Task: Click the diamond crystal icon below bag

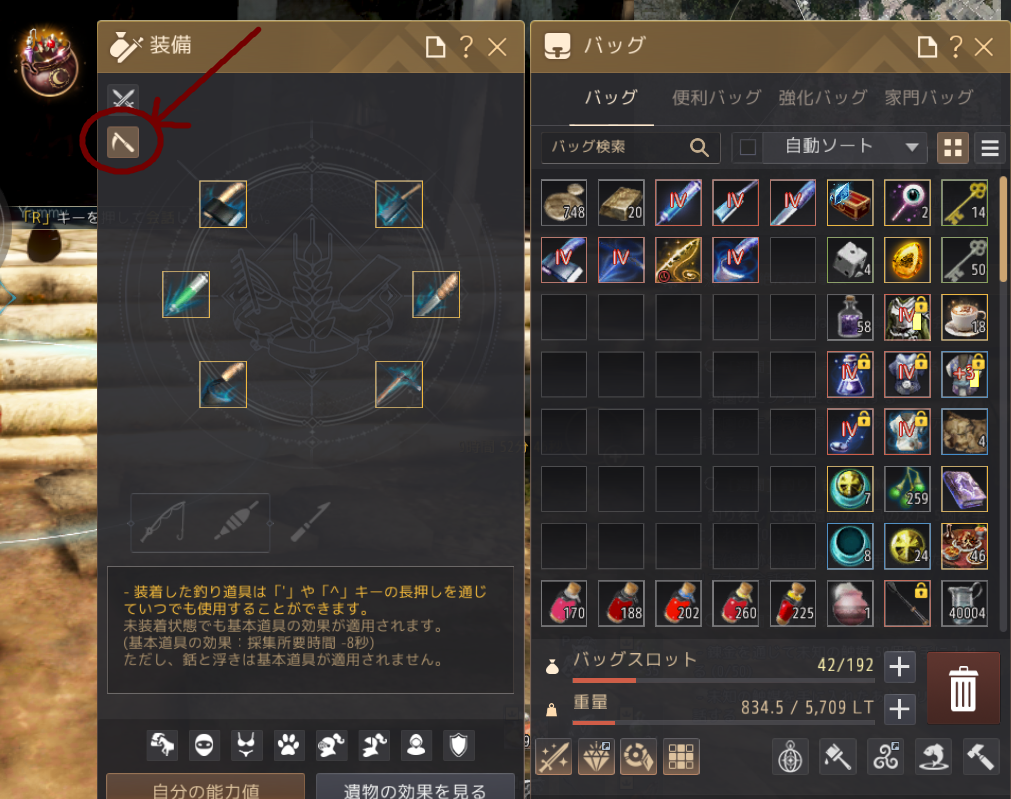Action: pyautogui.click(x=596, y=756)
